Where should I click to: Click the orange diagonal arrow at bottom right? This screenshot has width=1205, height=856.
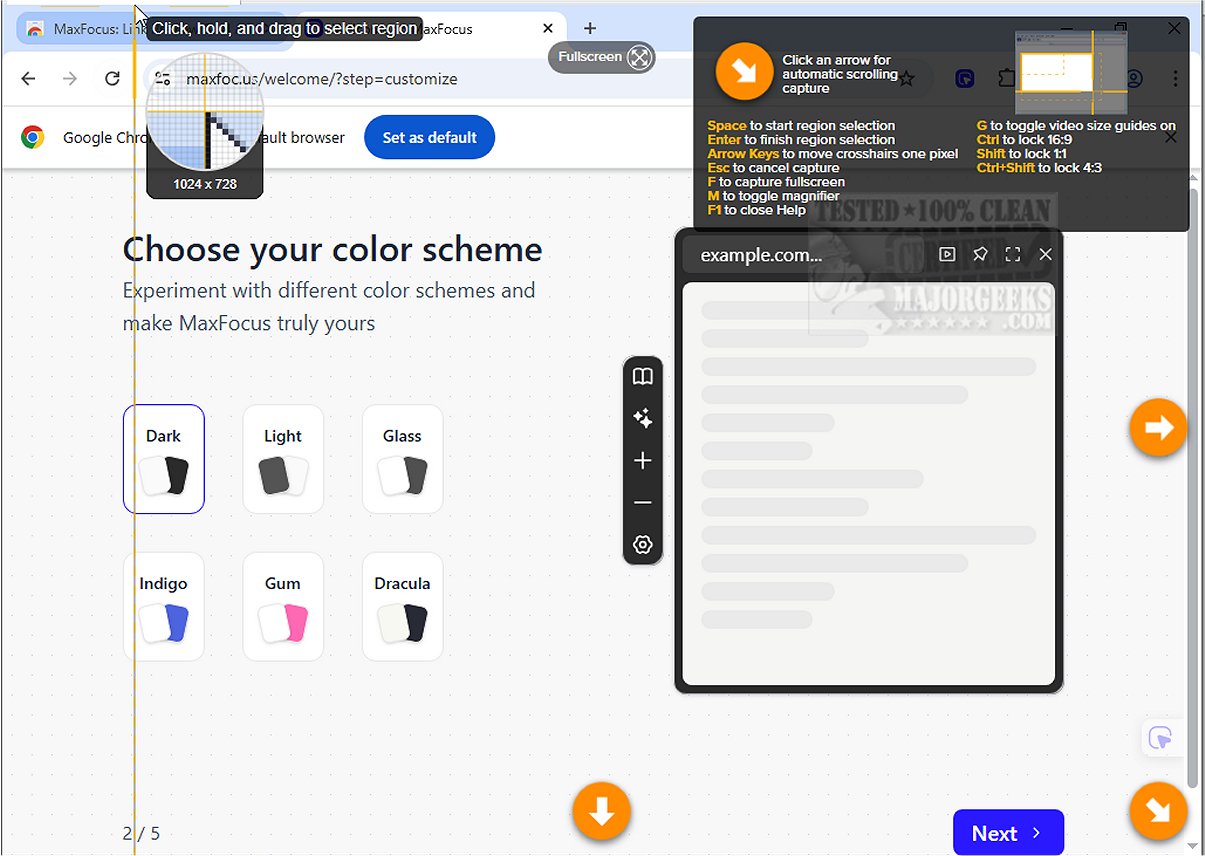click(1158, 812)
